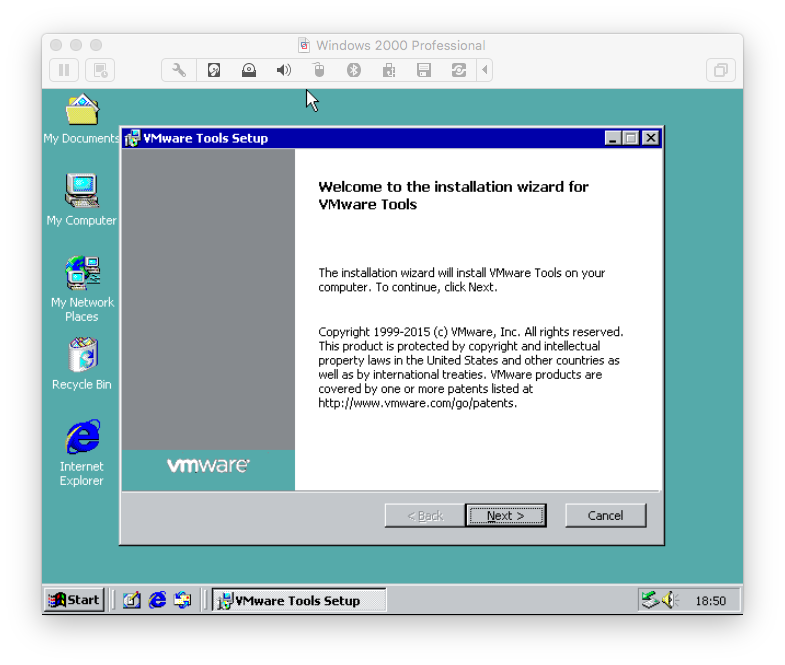Viewport: 785px width, 665px height.
Task: Click the hard disk device icon
Action: [214, 70]
